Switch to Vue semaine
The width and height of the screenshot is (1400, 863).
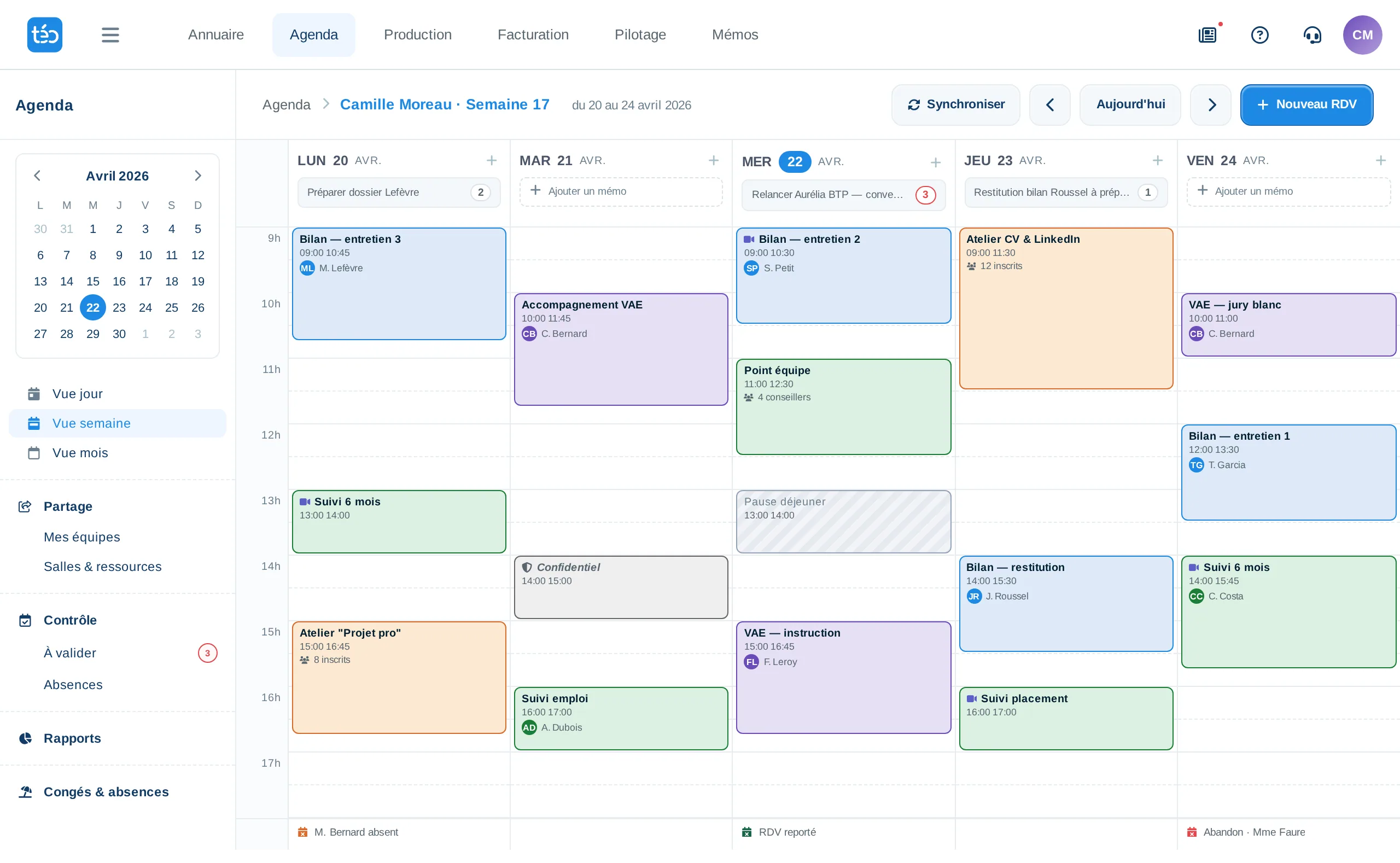tap(118, 423)
